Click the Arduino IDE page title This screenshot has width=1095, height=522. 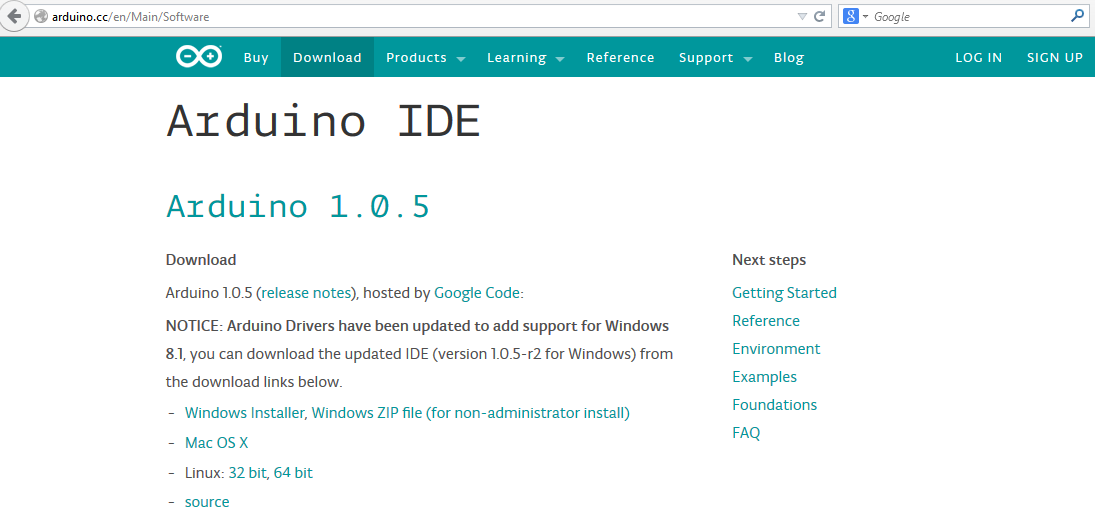tap(323, 121)
